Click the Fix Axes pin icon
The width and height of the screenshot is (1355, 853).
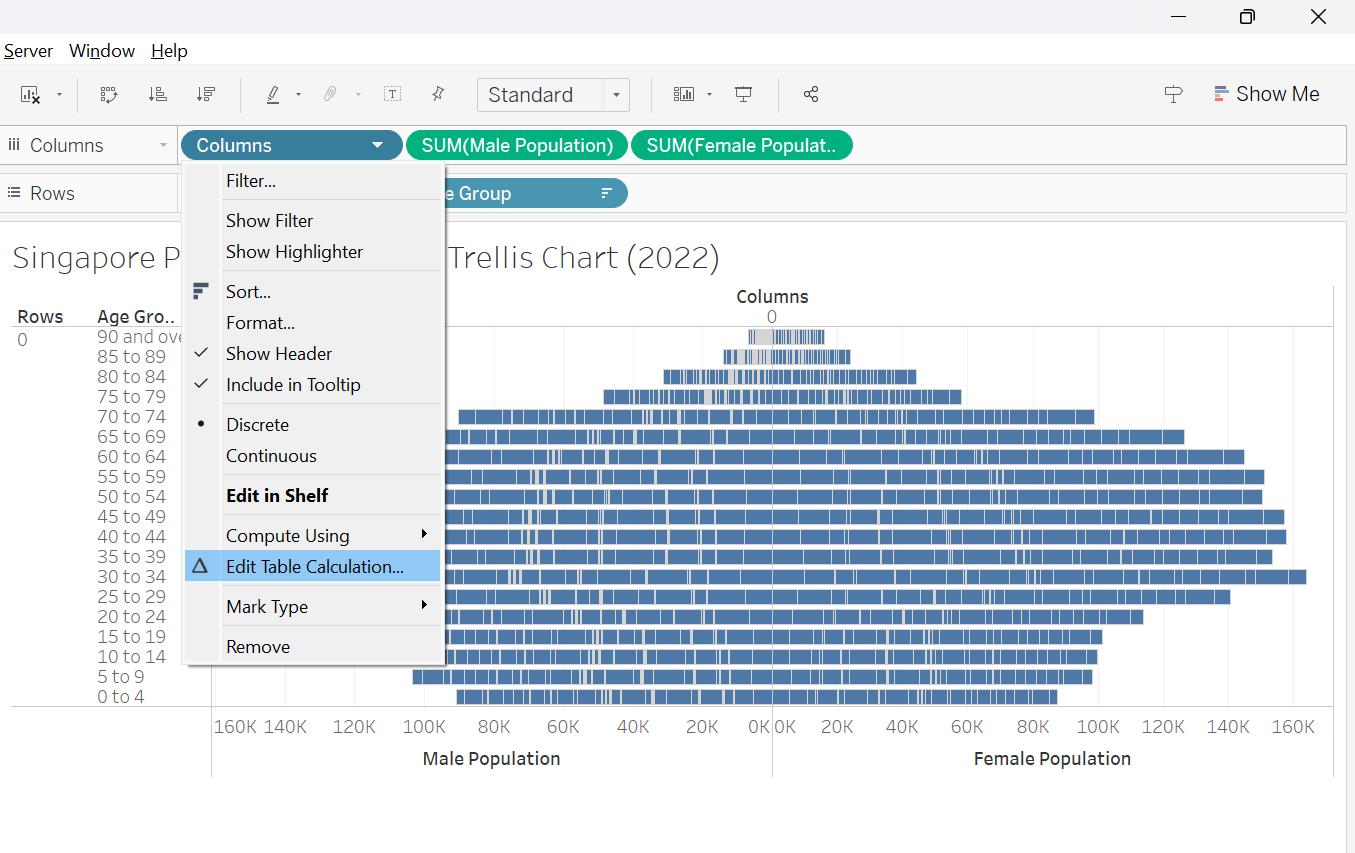point(437,94)
